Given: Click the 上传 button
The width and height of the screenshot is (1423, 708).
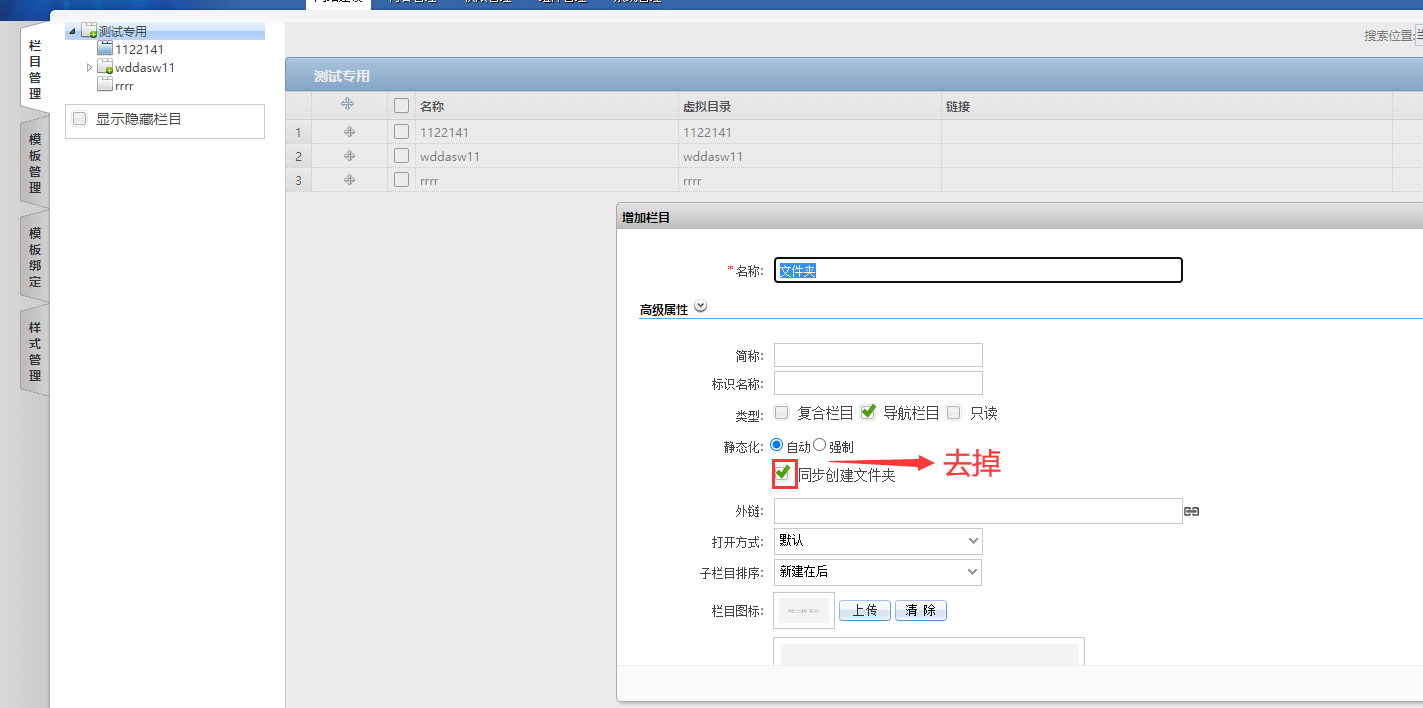Looking at the screenshot, I should pyautogui.click(x=864, y=610).
